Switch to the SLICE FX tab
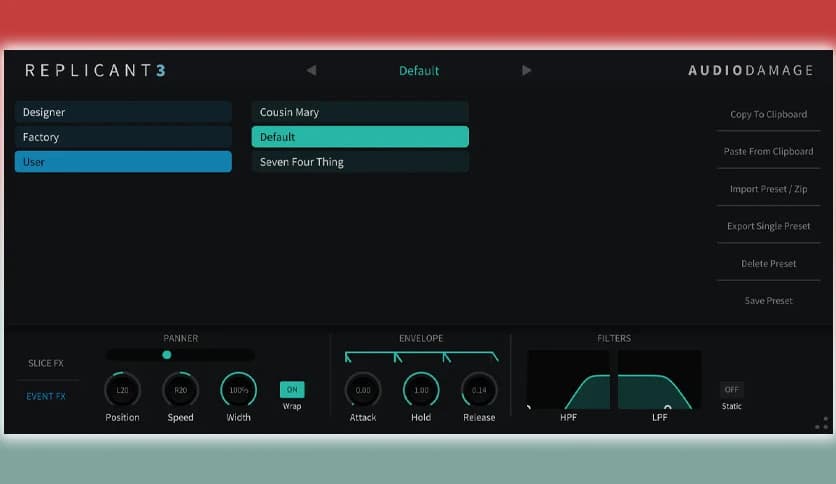836x484 pixels. (x=46, y=363)
